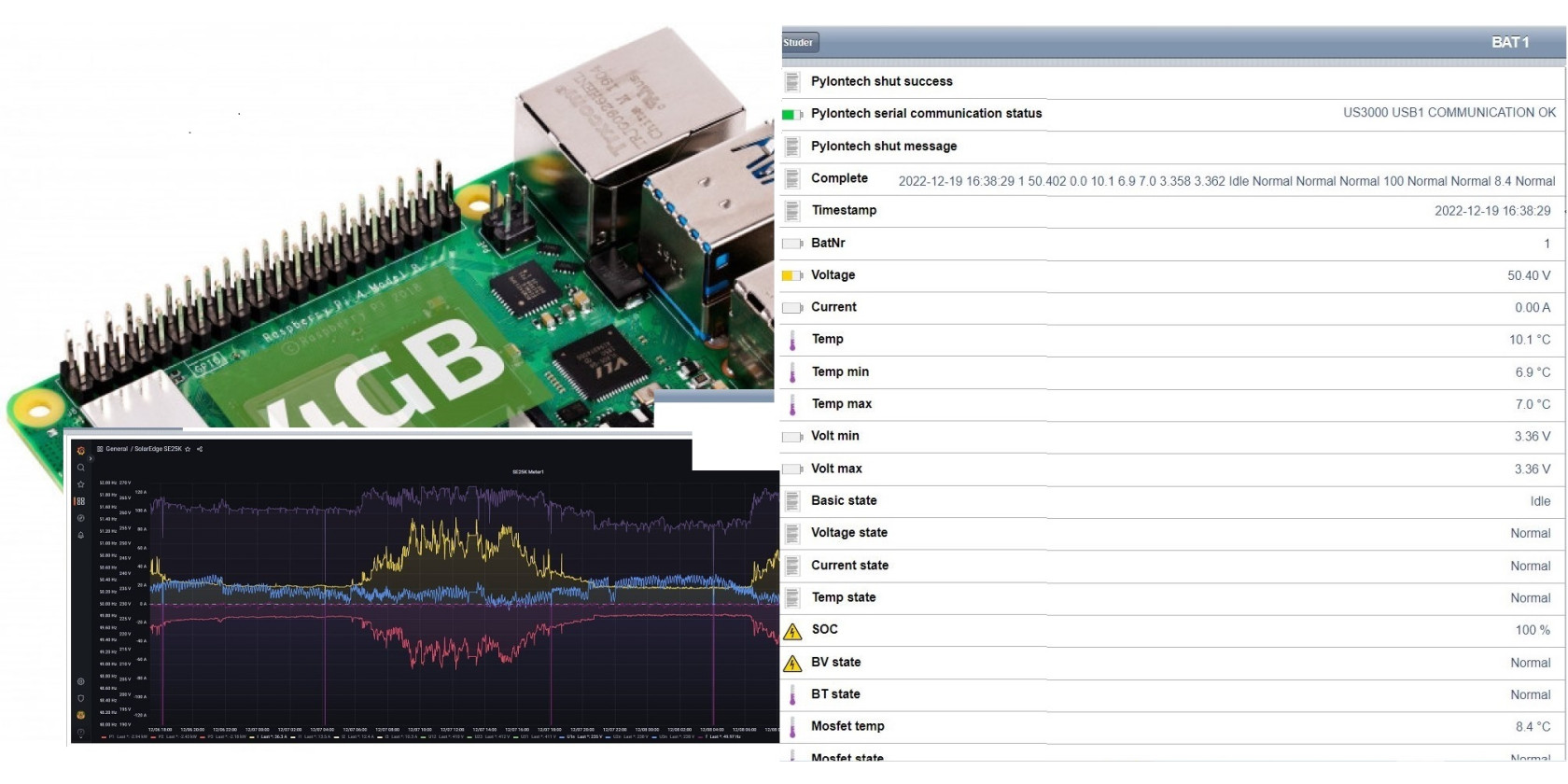
Task: Open Grafana search magnifier icon
Action: (81, 468)
